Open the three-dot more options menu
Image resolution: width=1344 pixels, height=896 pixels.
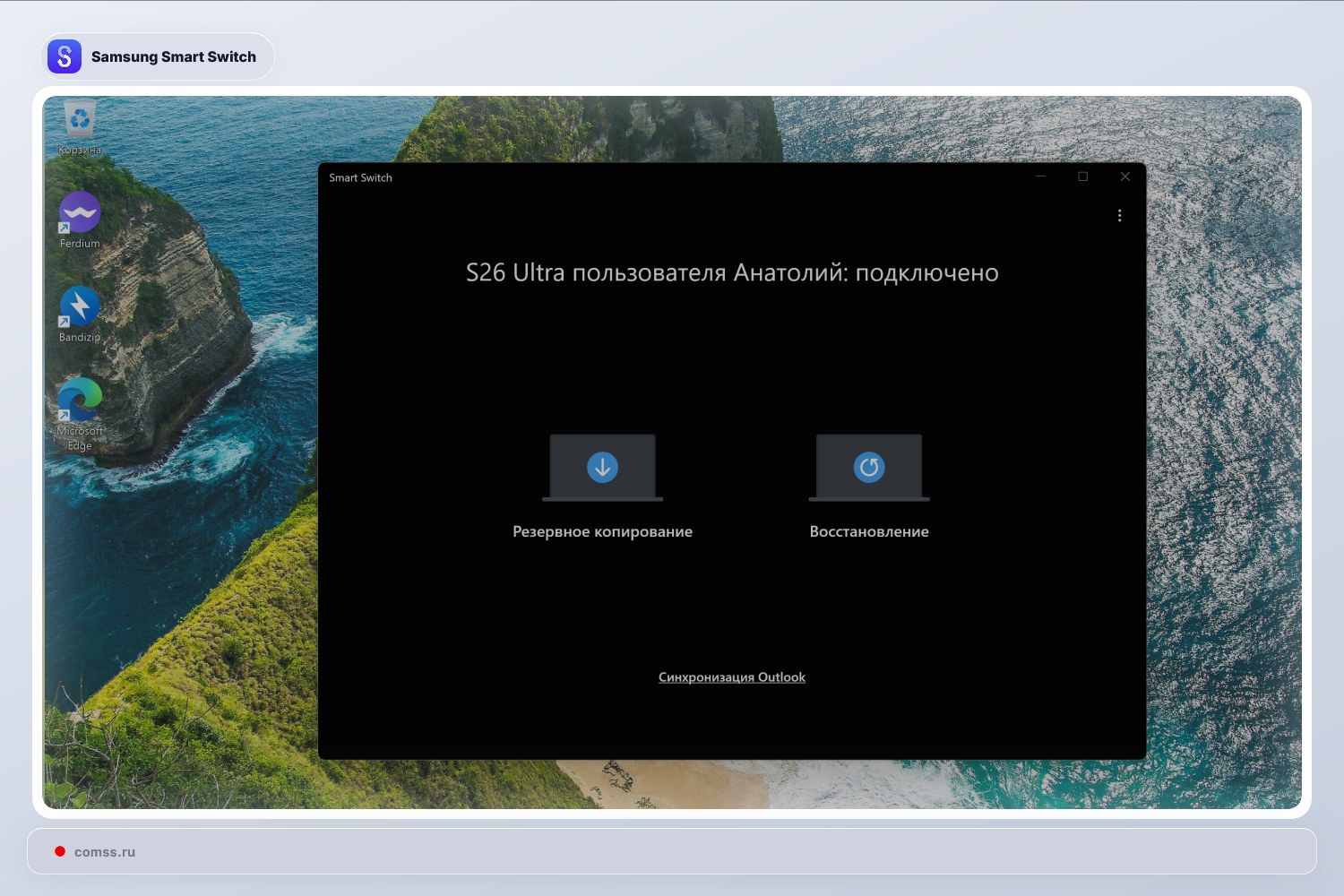pos(1119,216)
